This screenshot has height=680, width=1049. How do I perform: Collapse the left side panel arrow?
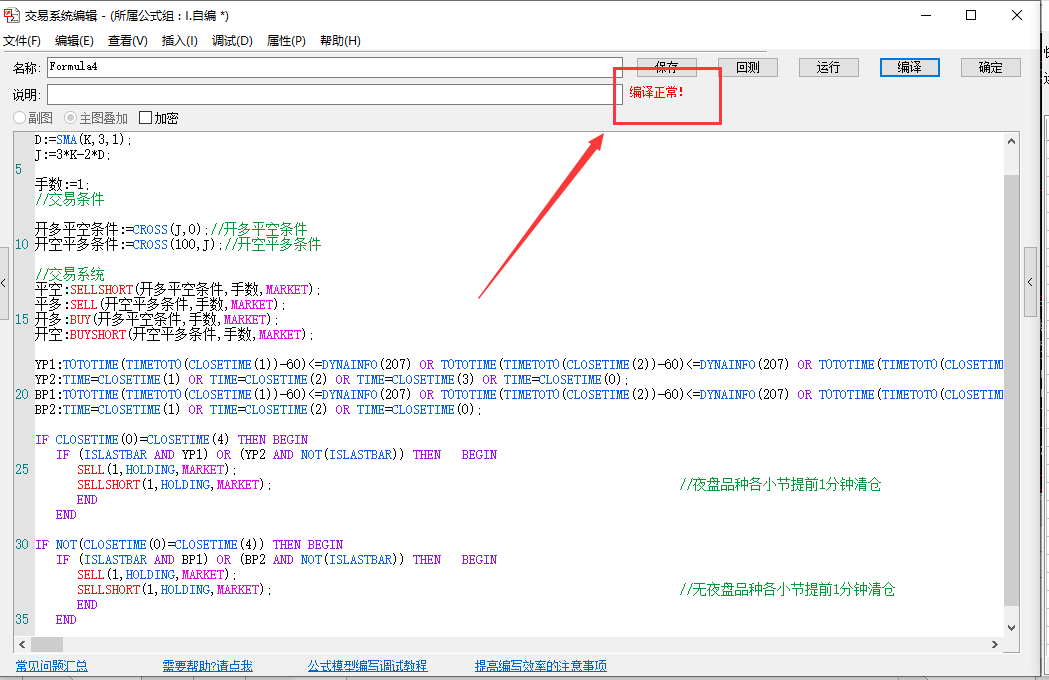[4, 281]
